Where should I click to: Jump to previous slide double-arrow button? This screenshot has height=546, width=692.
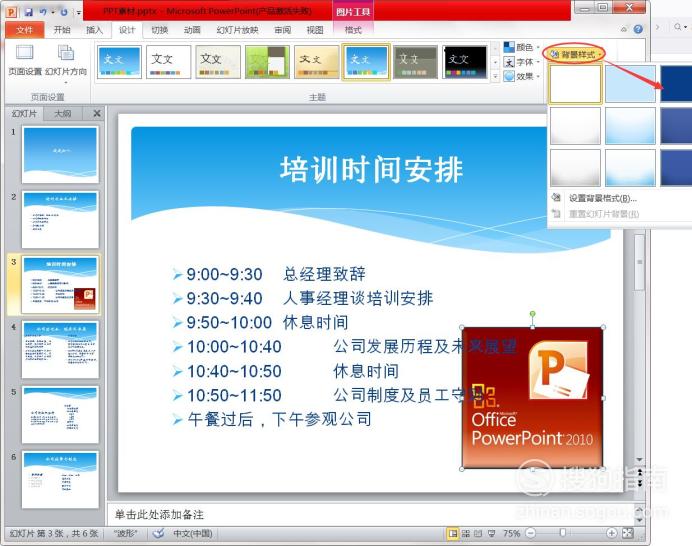coord(639,473)
